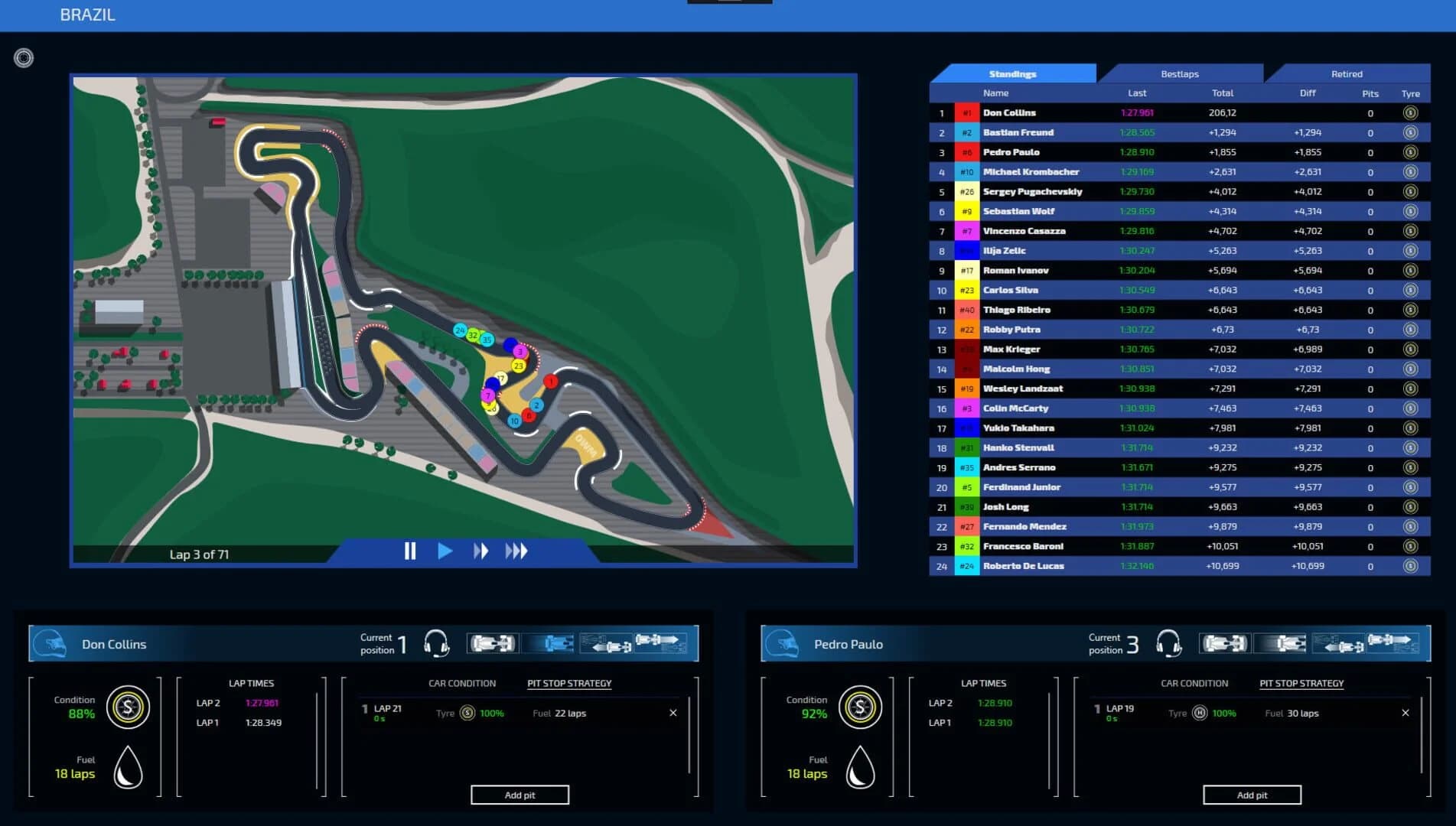This screenshot has height=826, width=1456.
Task: Click Pedro Paulo's team radio headset icon
Action: pyautogui.click(x=1169, y=643)
